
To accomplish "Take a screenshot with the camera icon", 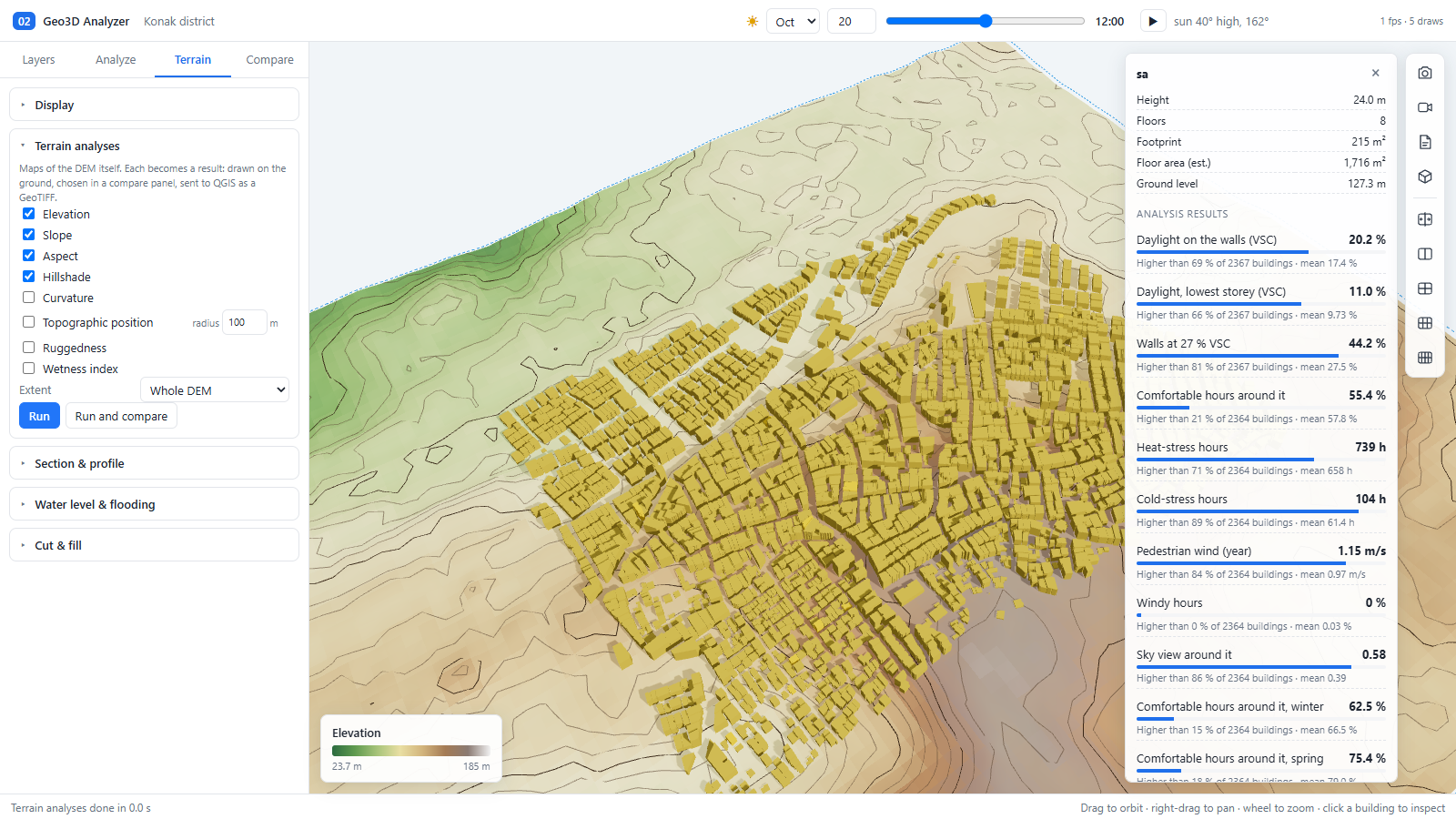I will (1425, 73).
